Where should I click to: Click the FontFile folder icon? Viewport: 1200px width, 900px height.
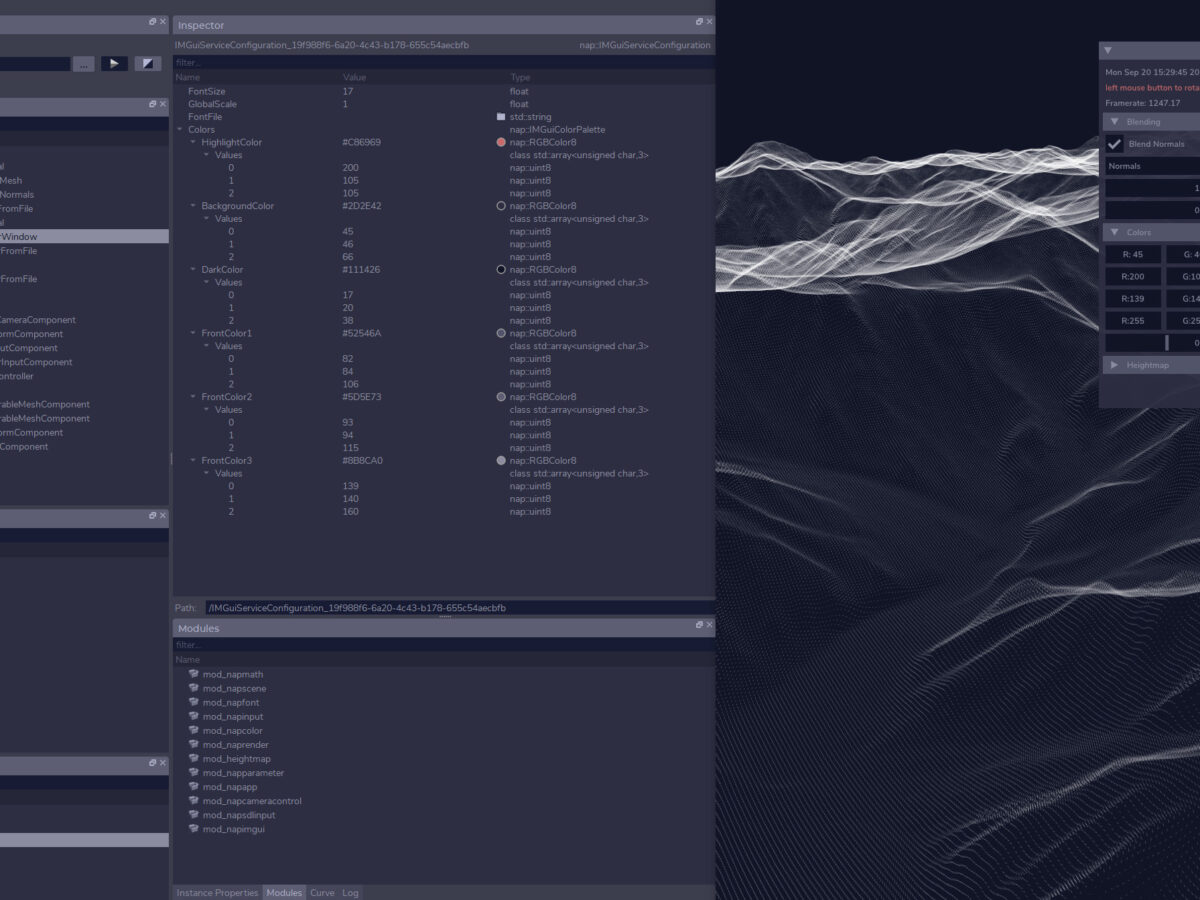(501, 117)
